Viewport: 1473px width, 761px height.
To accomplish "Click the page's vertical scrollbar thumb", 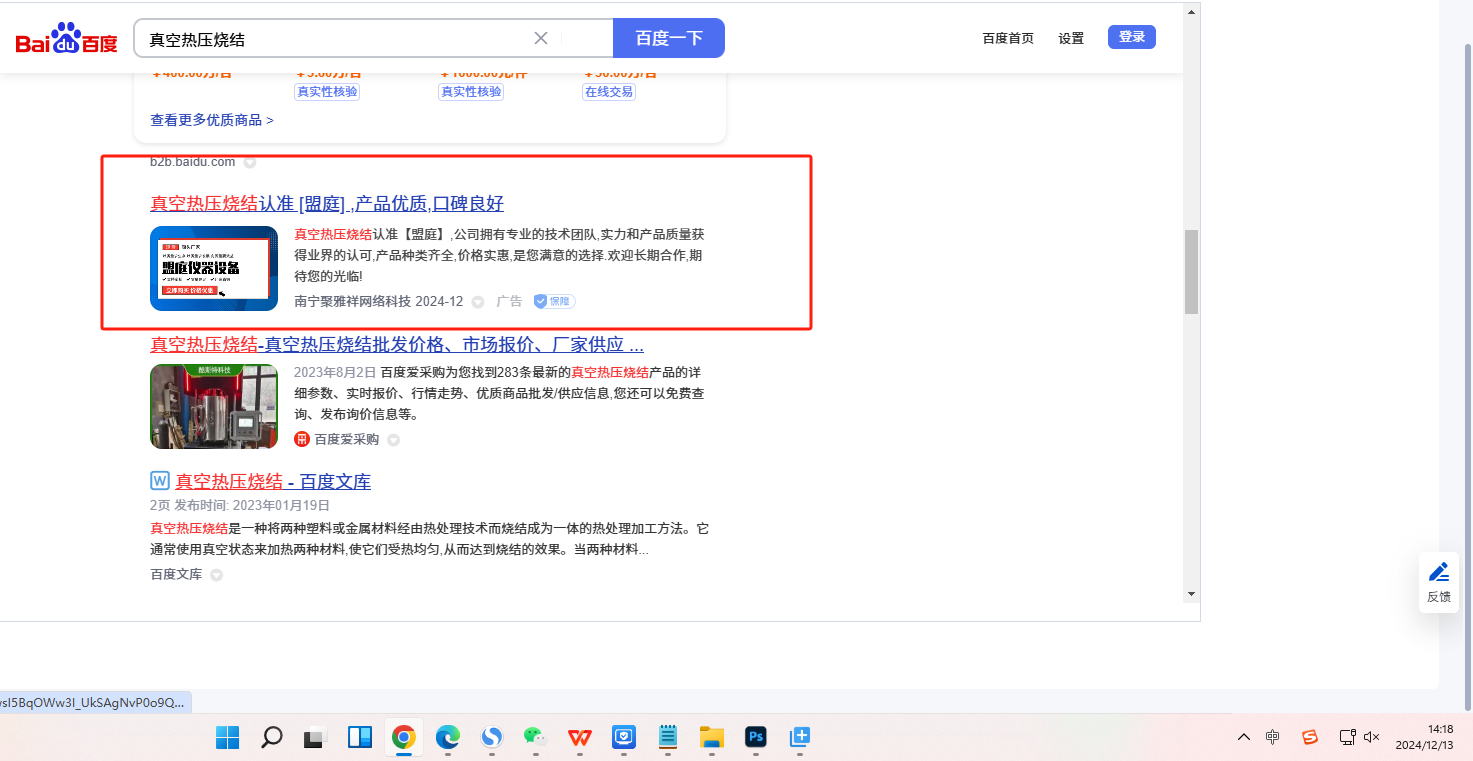I will click(1190, 272).
